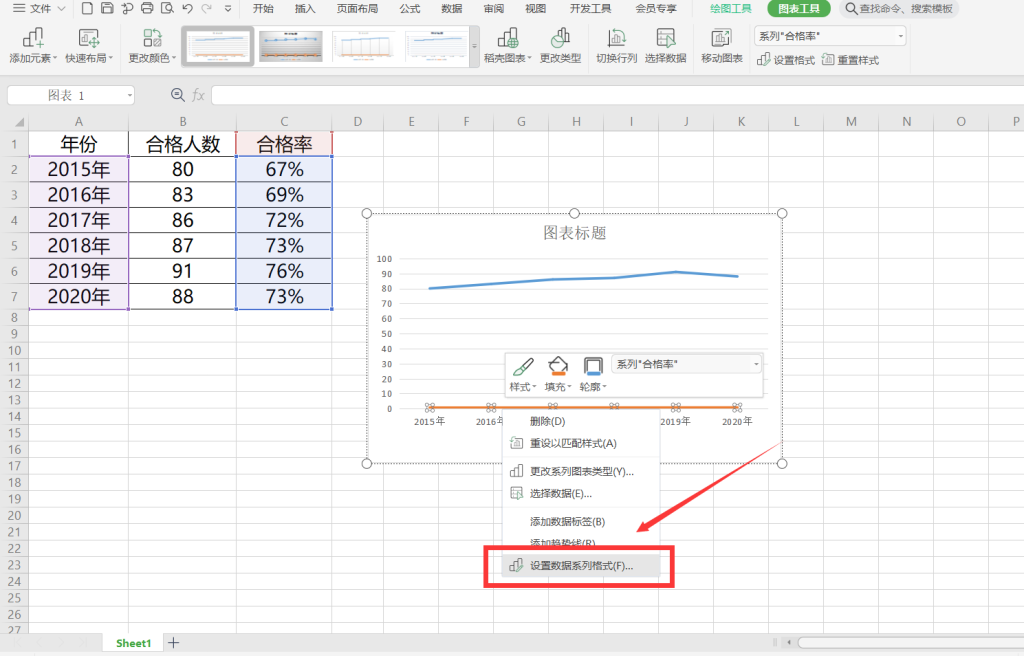Open the 开发工具 tab
This screenshot has width=1024, height=656.
tap(590, 8)
